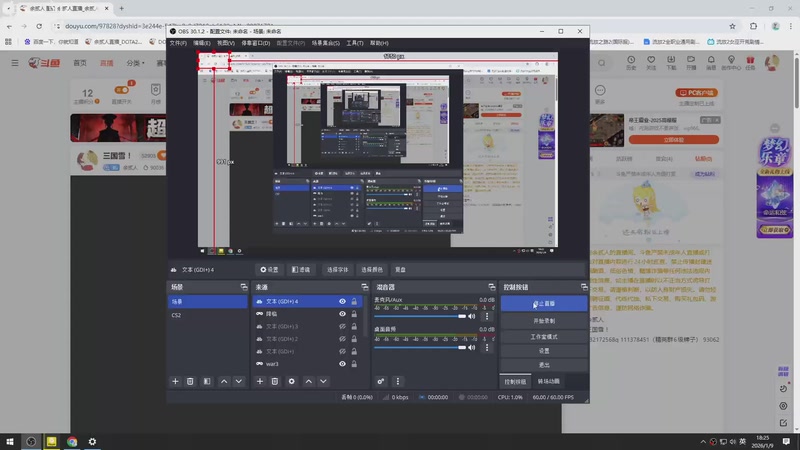Open the 停靠窗口(D) menu in OBS

tap(256, 43)
